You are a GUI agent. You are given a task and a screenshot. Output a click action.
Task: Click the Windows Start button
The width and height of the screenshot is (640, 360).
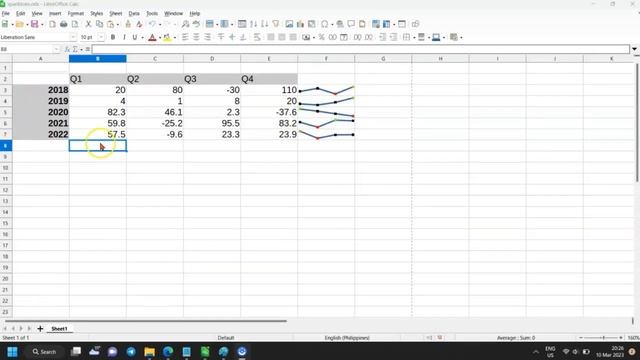pos(12,351)
